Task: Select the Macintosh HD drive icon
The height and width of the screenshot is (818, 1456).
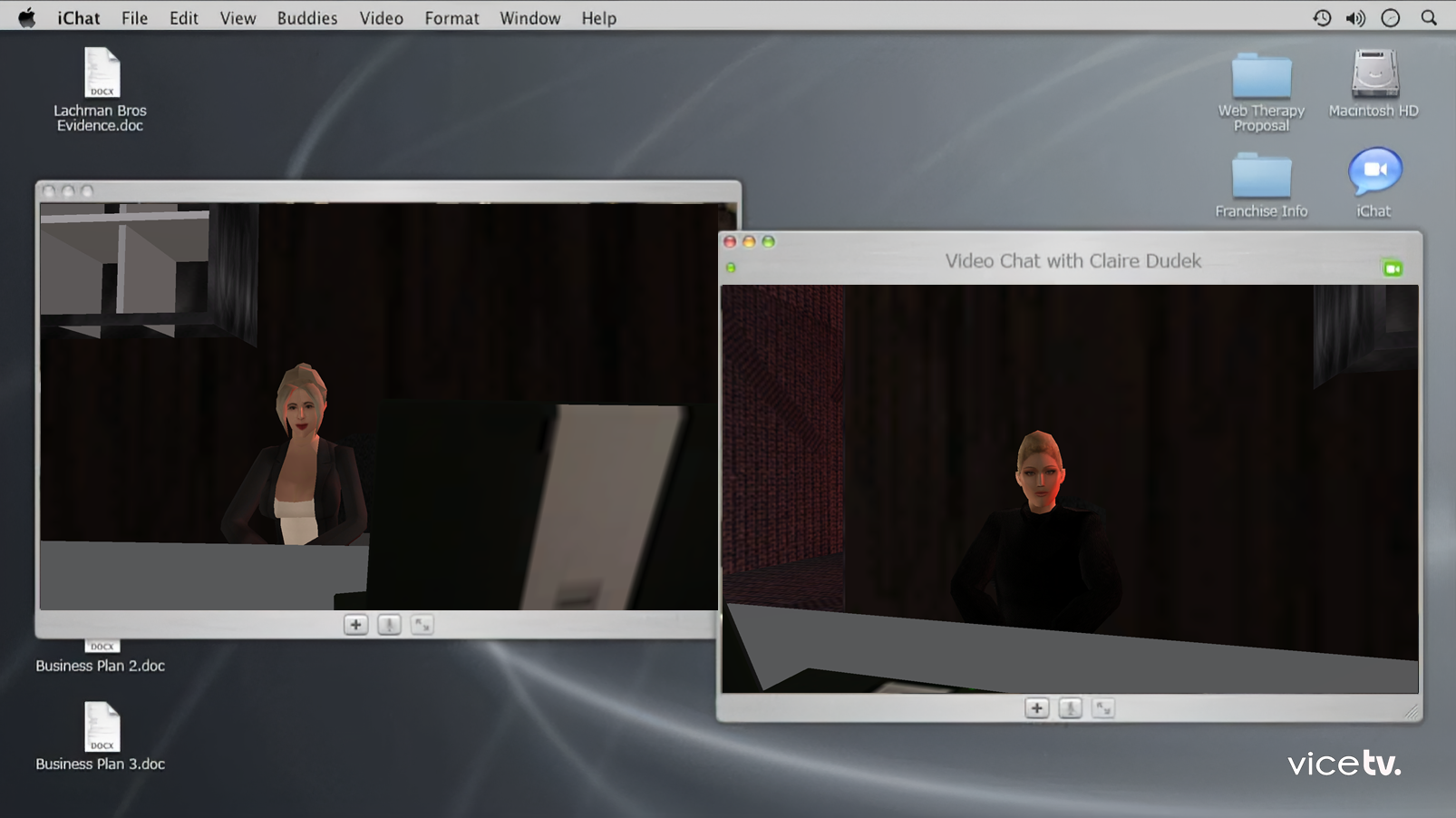Action: (1374, 73)
